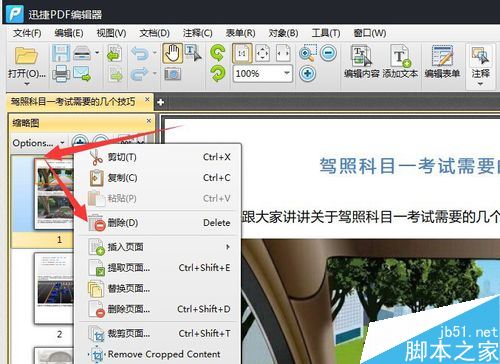Click the Zoom Out minus button

click(328, 53)
